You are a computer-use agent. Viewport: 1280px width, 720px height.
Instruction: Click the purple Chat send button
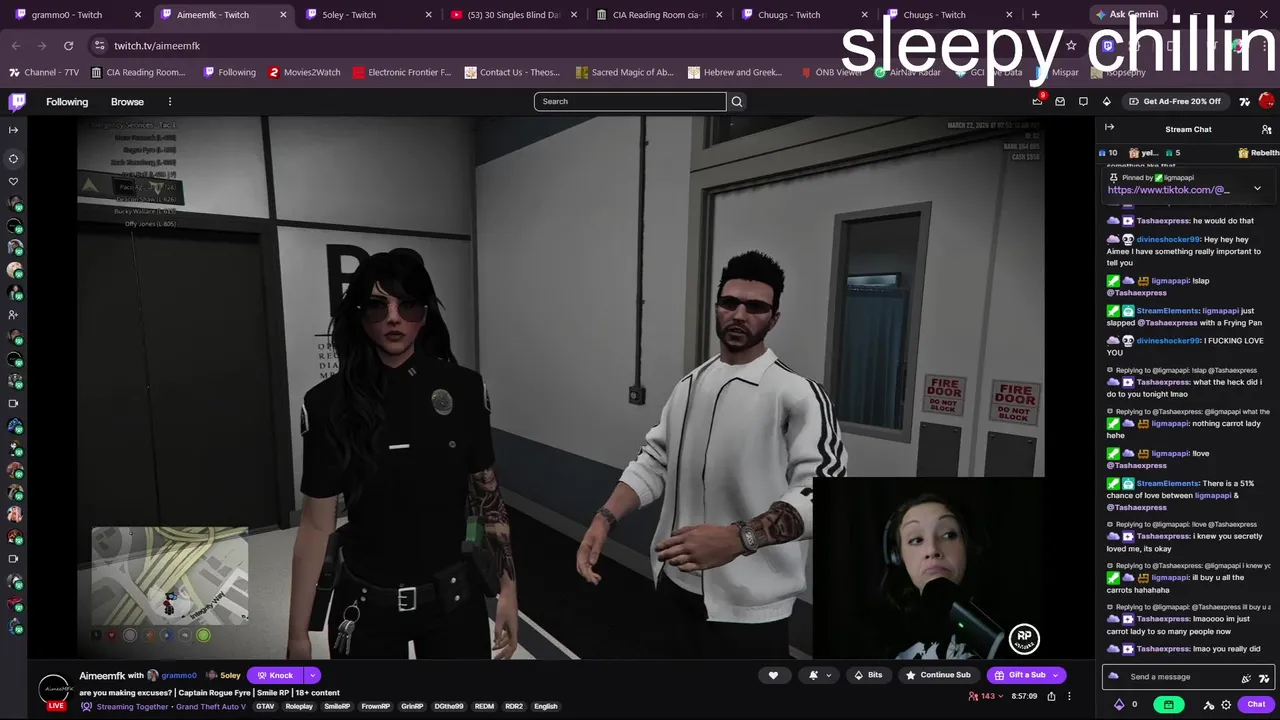(1257, 704)
